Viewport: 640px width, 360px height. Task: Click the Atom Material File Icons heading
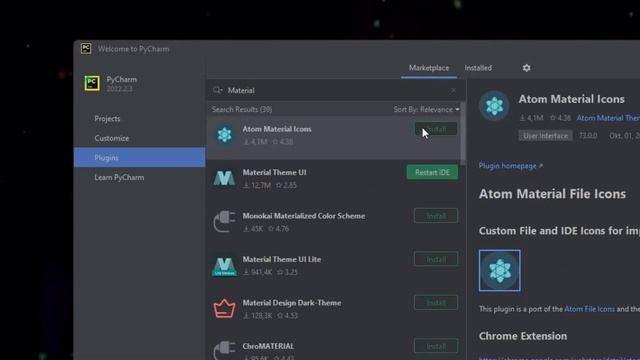(x=552, y=194)
